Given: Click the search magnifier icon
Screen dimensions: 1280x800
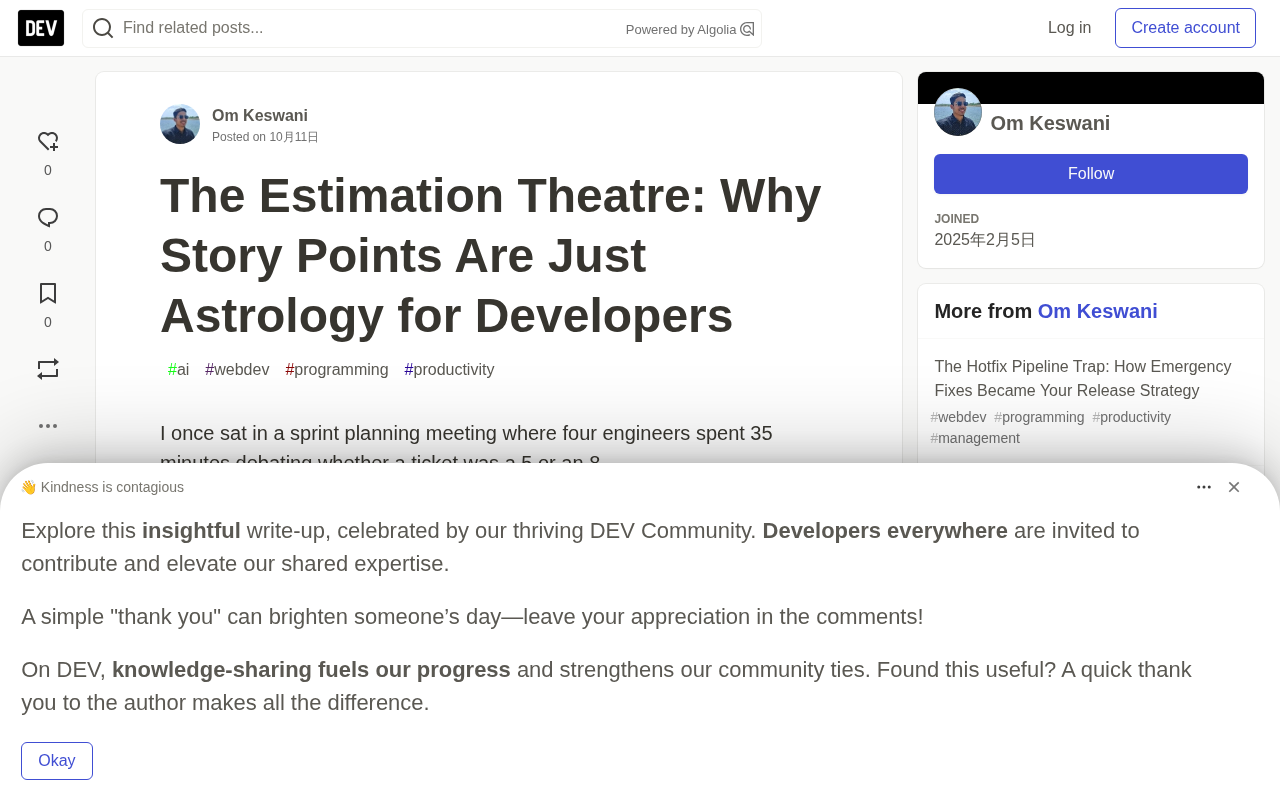Looking at the screenshot, I should pos(103,28).
